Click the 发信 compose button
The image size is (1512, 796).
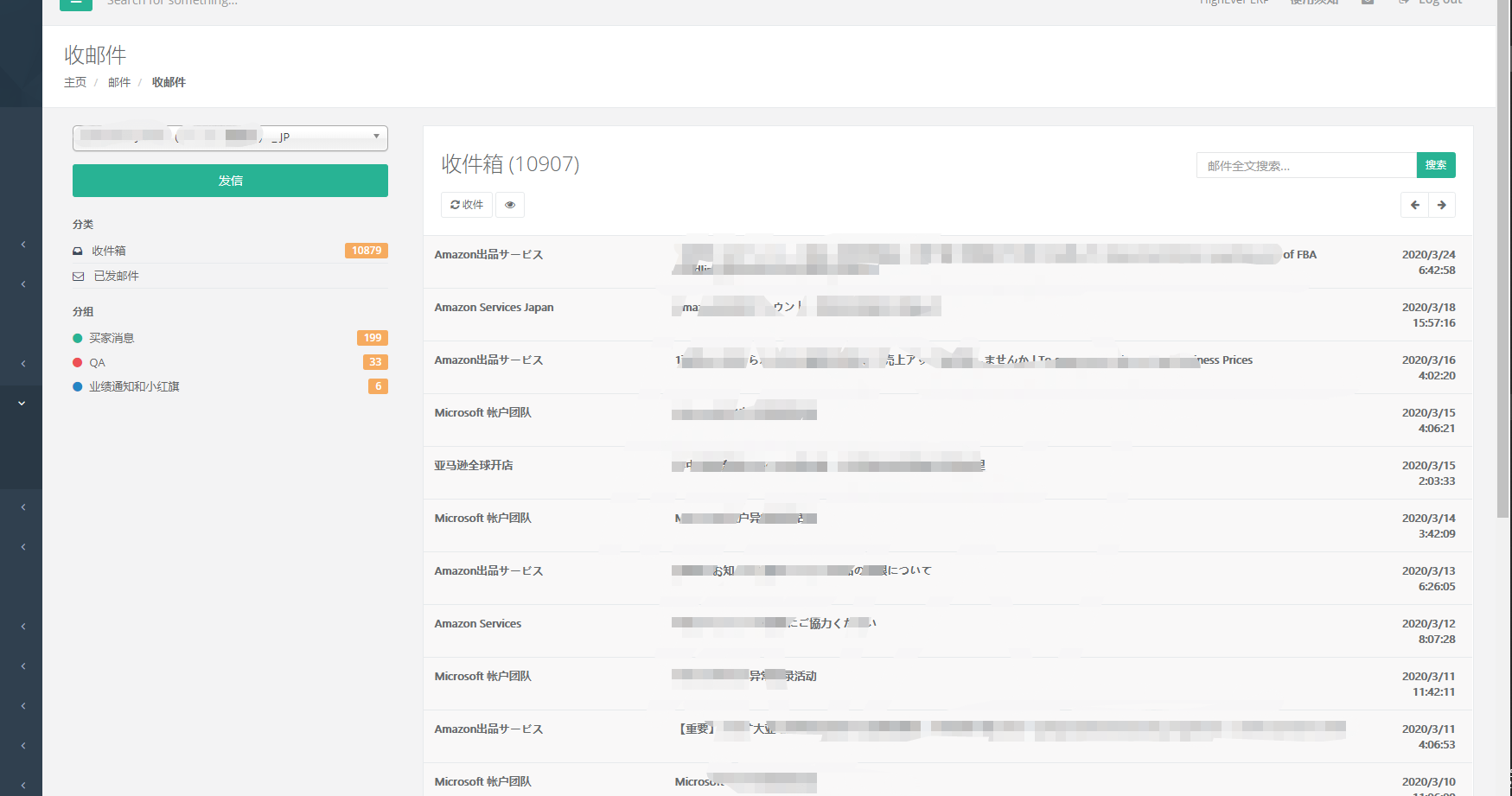tap(230, 181)
